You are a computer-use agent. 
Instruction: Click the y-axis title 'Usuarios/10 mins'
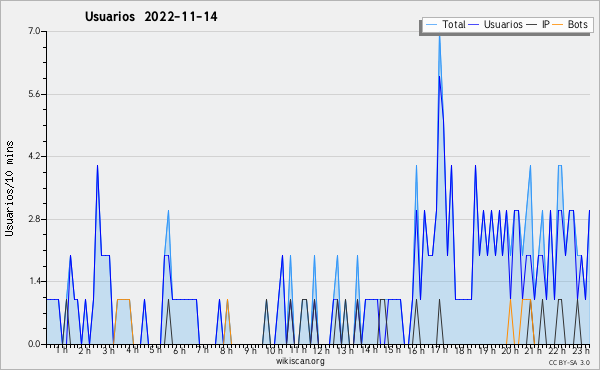(9, 189)
